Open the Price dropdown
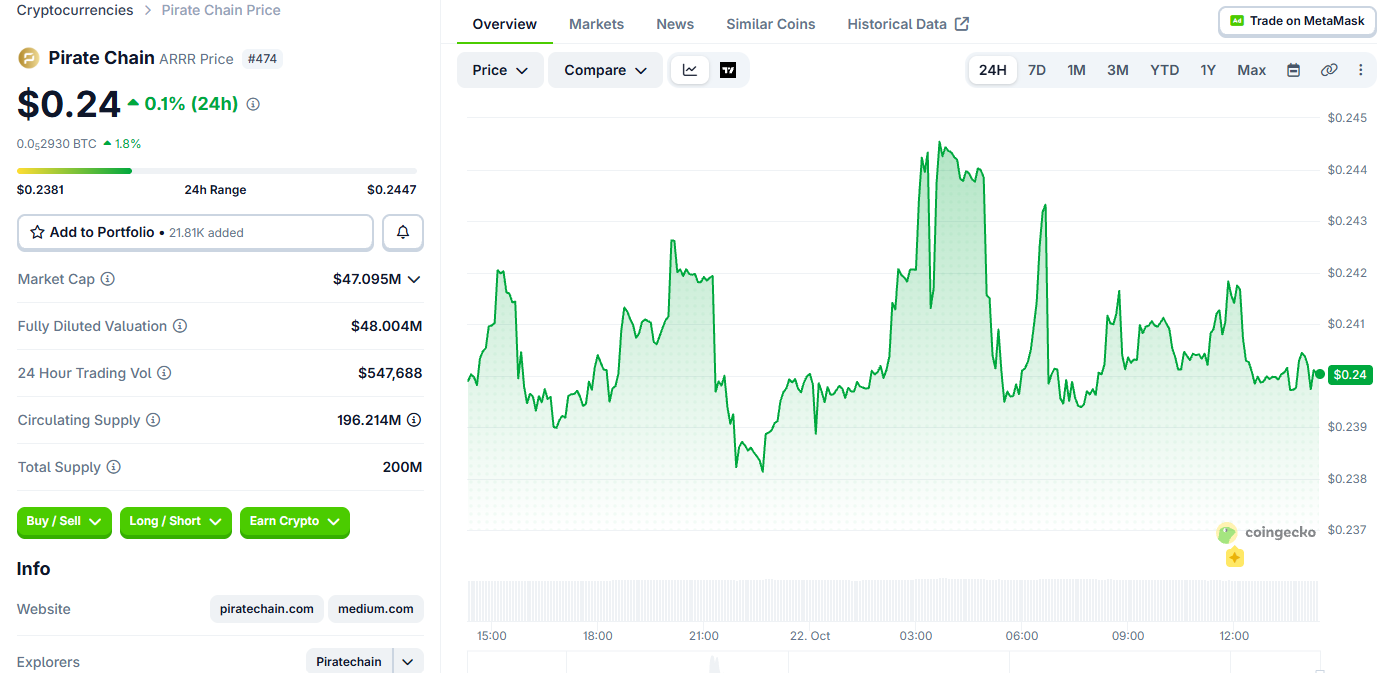This screenshot has height=673, width=1386. (500, 70)
